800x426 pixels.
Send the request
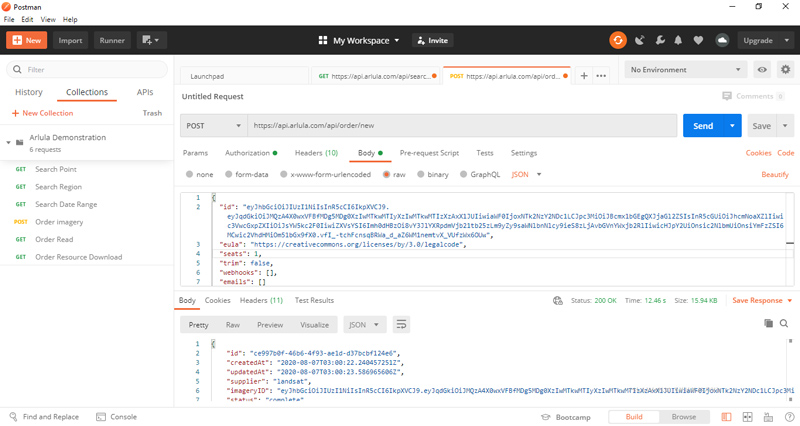703,126
